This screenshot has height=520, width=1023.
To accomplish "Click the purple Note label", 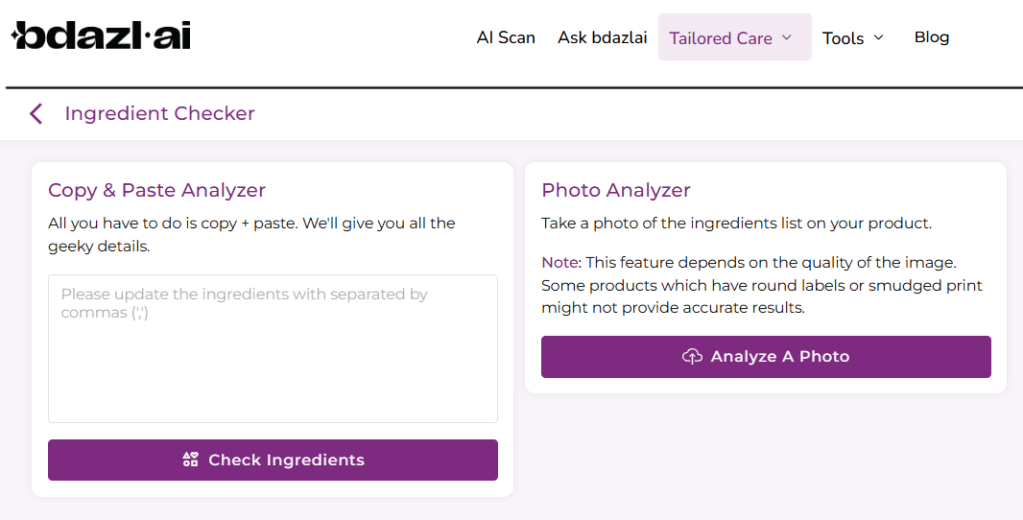I will coord(561,262).
